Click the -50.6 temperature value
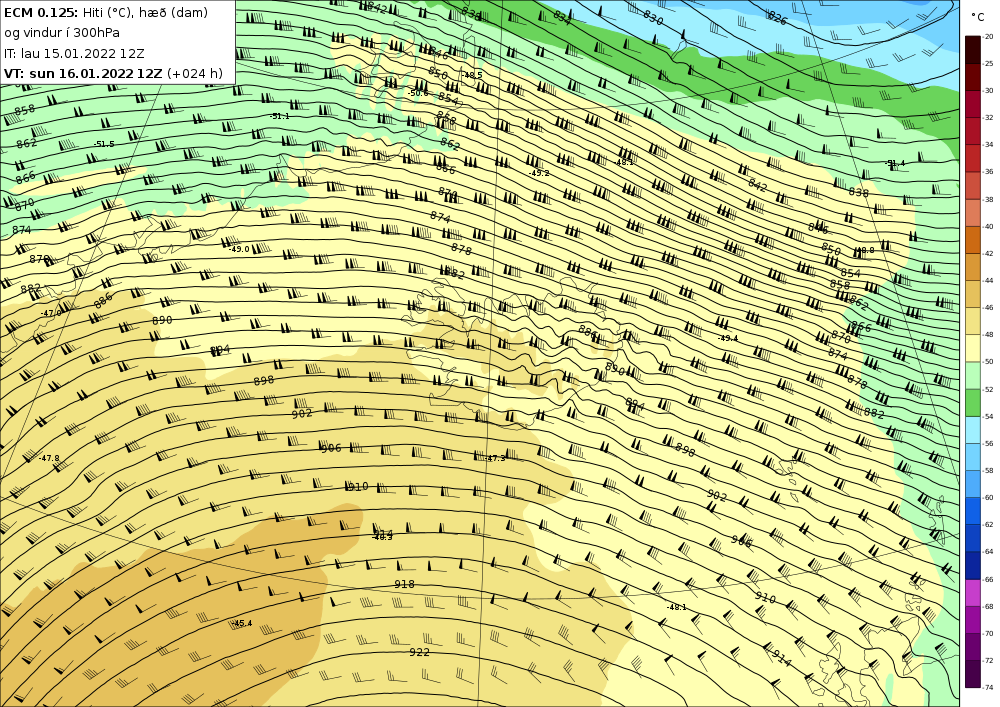Viewport: 1000px width, 707px height. pyautogui.click(x=418, y=93)
